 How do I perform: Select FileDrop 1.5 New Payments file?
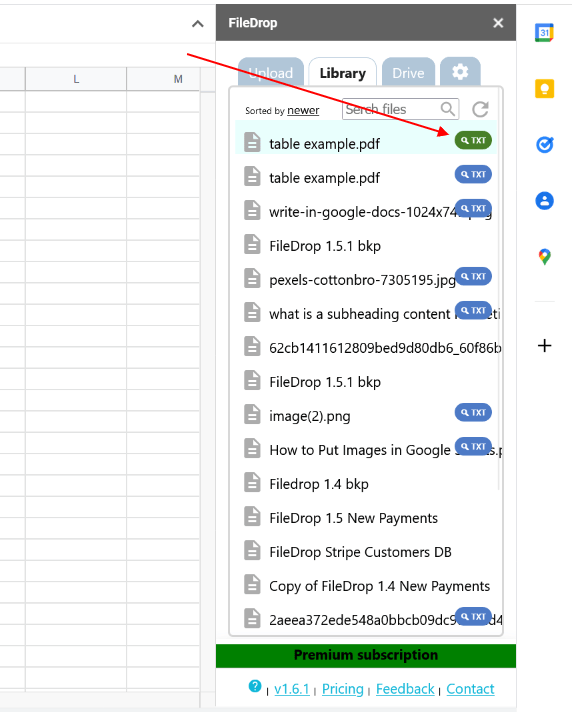click(353, 518)
